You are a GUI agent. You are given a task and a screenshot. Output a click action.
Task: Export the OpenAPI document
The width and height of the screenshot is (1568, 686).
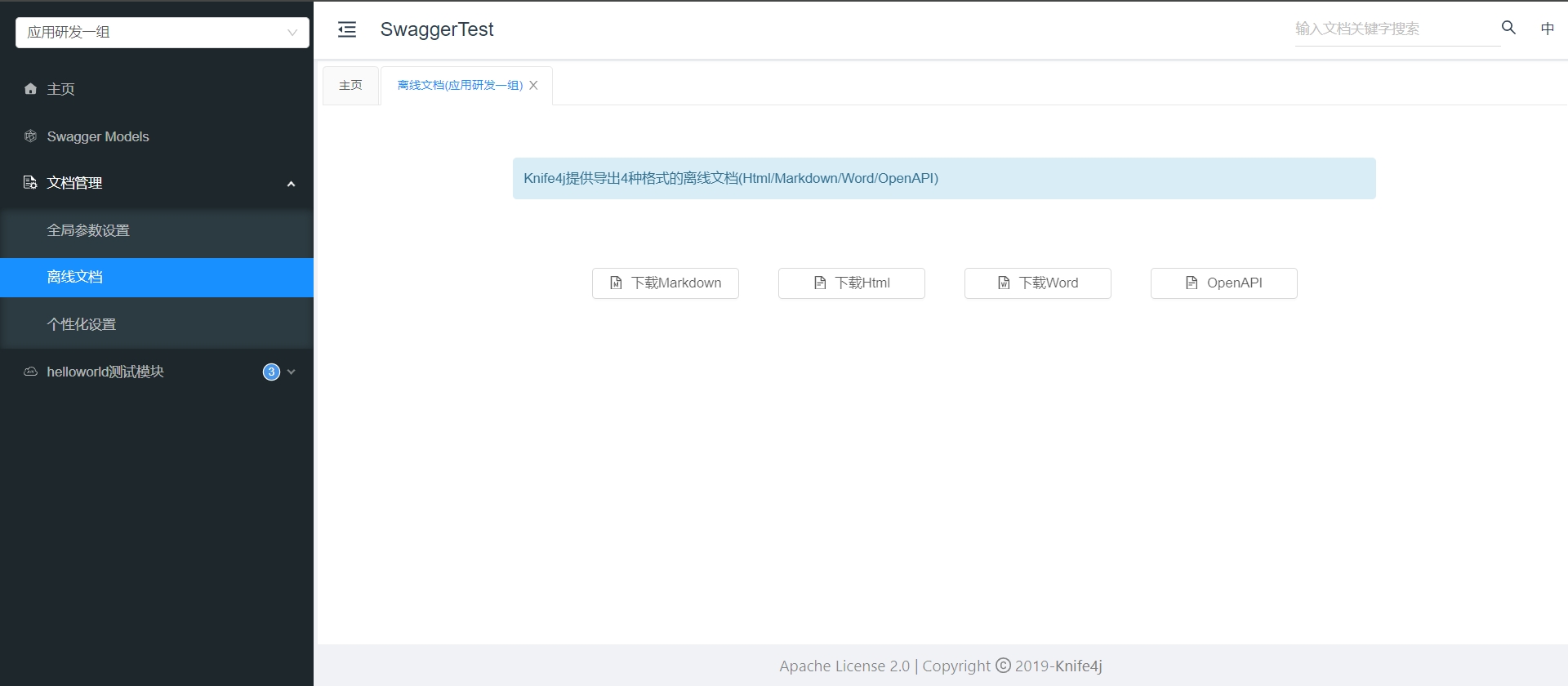pos(1223,283)
